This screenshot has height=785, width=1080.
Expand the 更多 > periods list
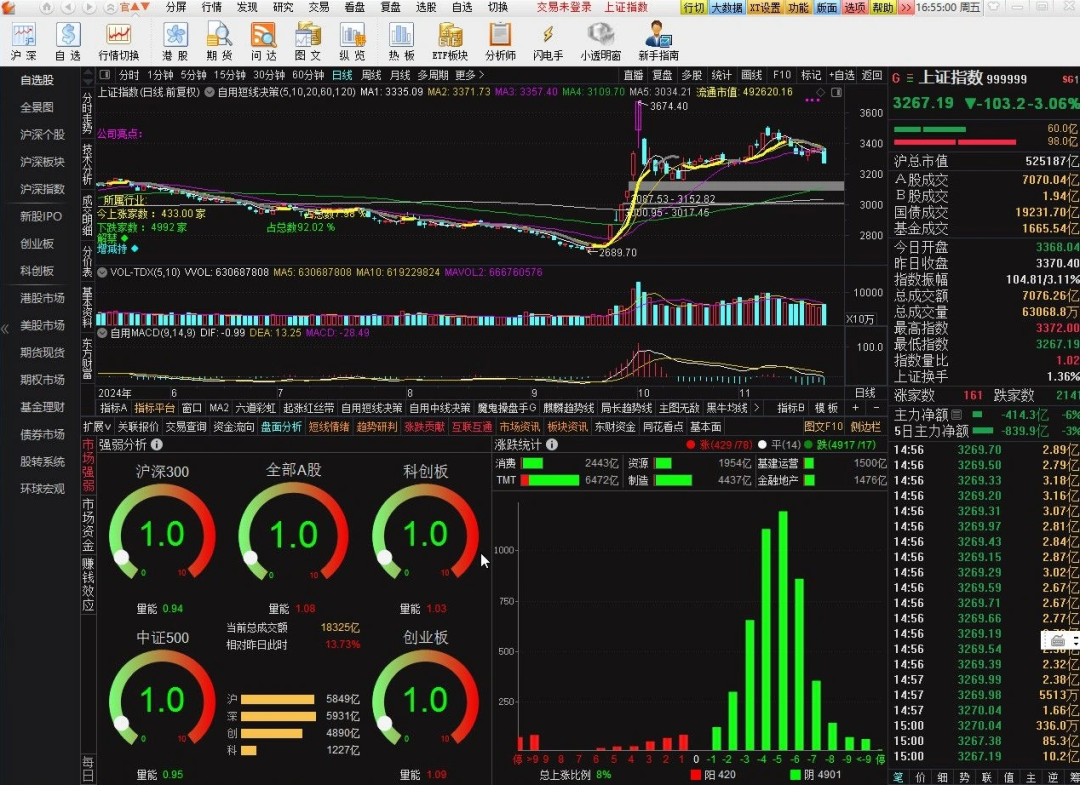click(469, 75)
